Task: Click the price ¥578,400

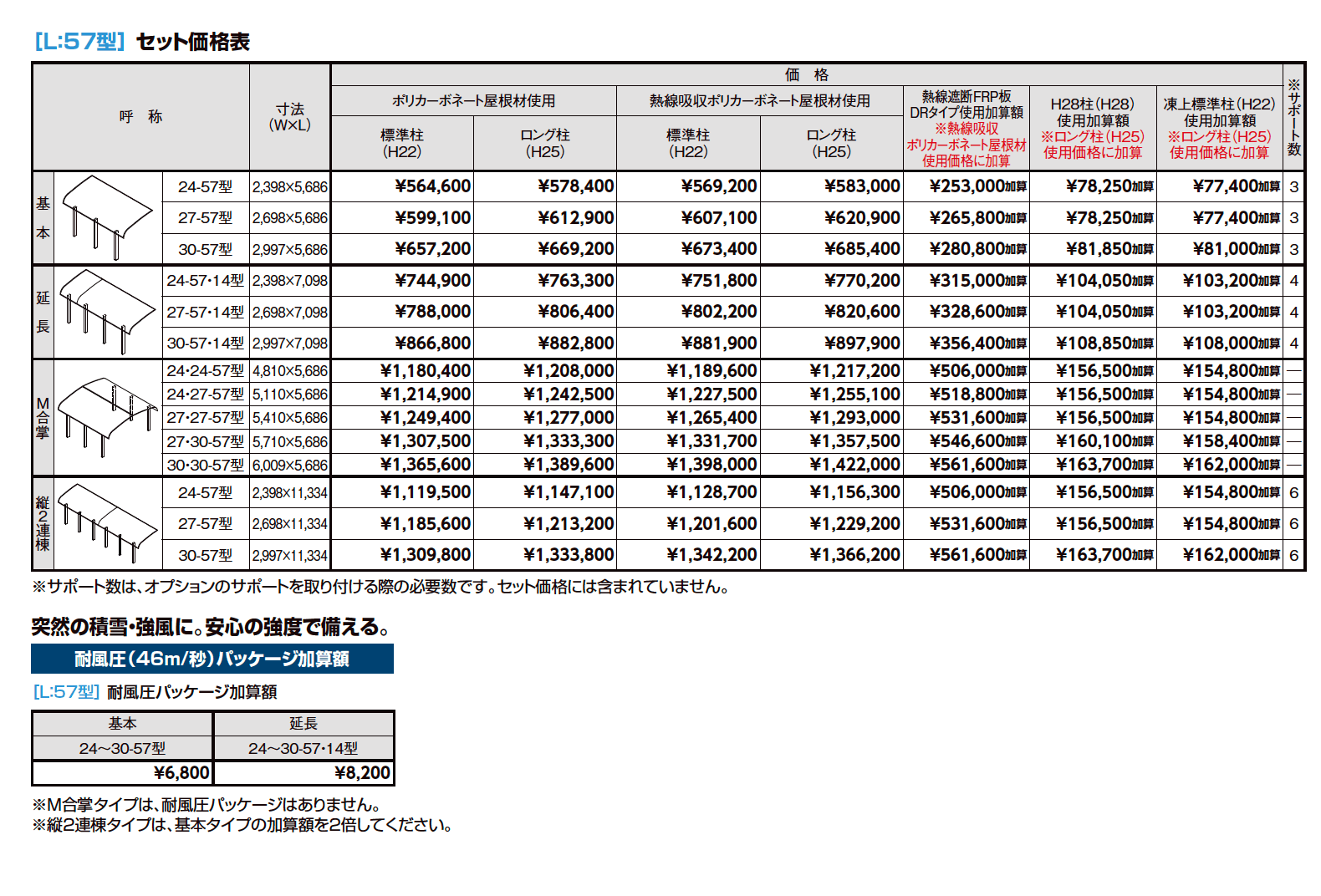Action: [576, 186]
